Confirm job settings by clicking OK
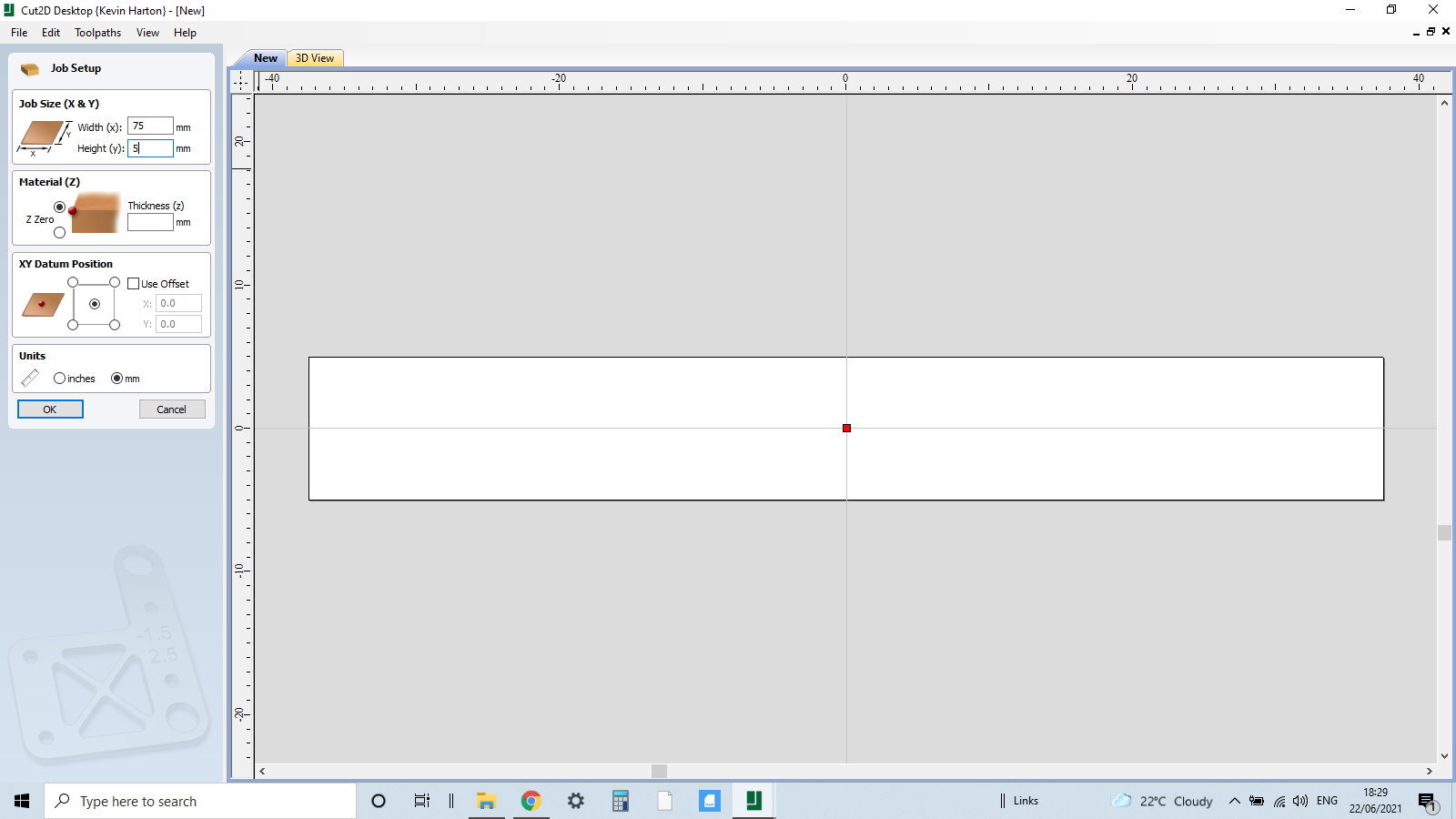The height and width of the screenshot is (819, 1456). [x=50, y=409]
